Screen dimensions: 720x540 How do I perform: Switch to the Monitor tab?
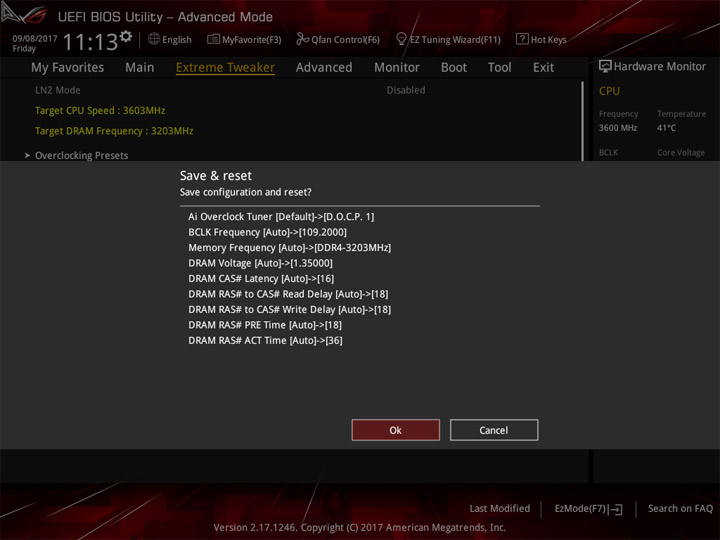tap(397, 68)
